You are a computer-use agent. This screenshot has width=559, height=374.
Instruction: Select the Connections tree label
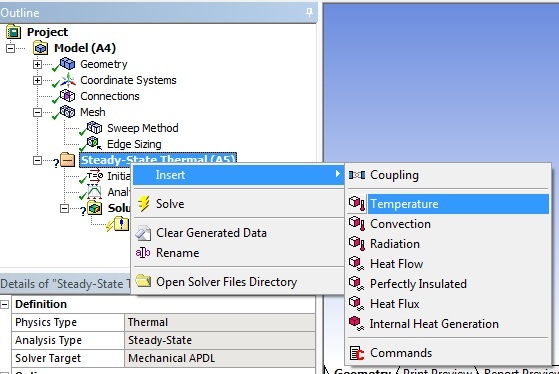point(110,96)
